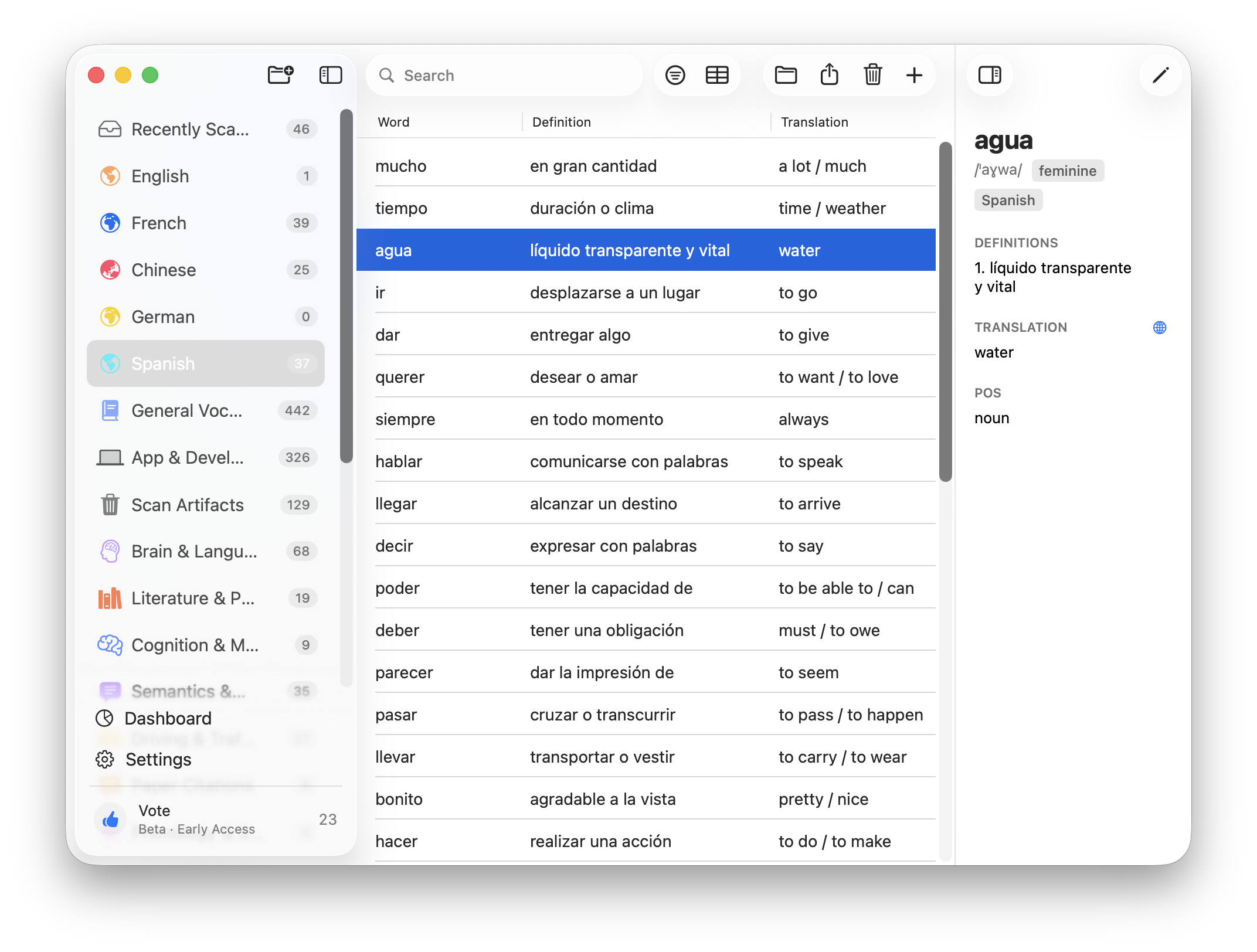
Task: Open Recently Scanned list
Action: pos(206,129)
